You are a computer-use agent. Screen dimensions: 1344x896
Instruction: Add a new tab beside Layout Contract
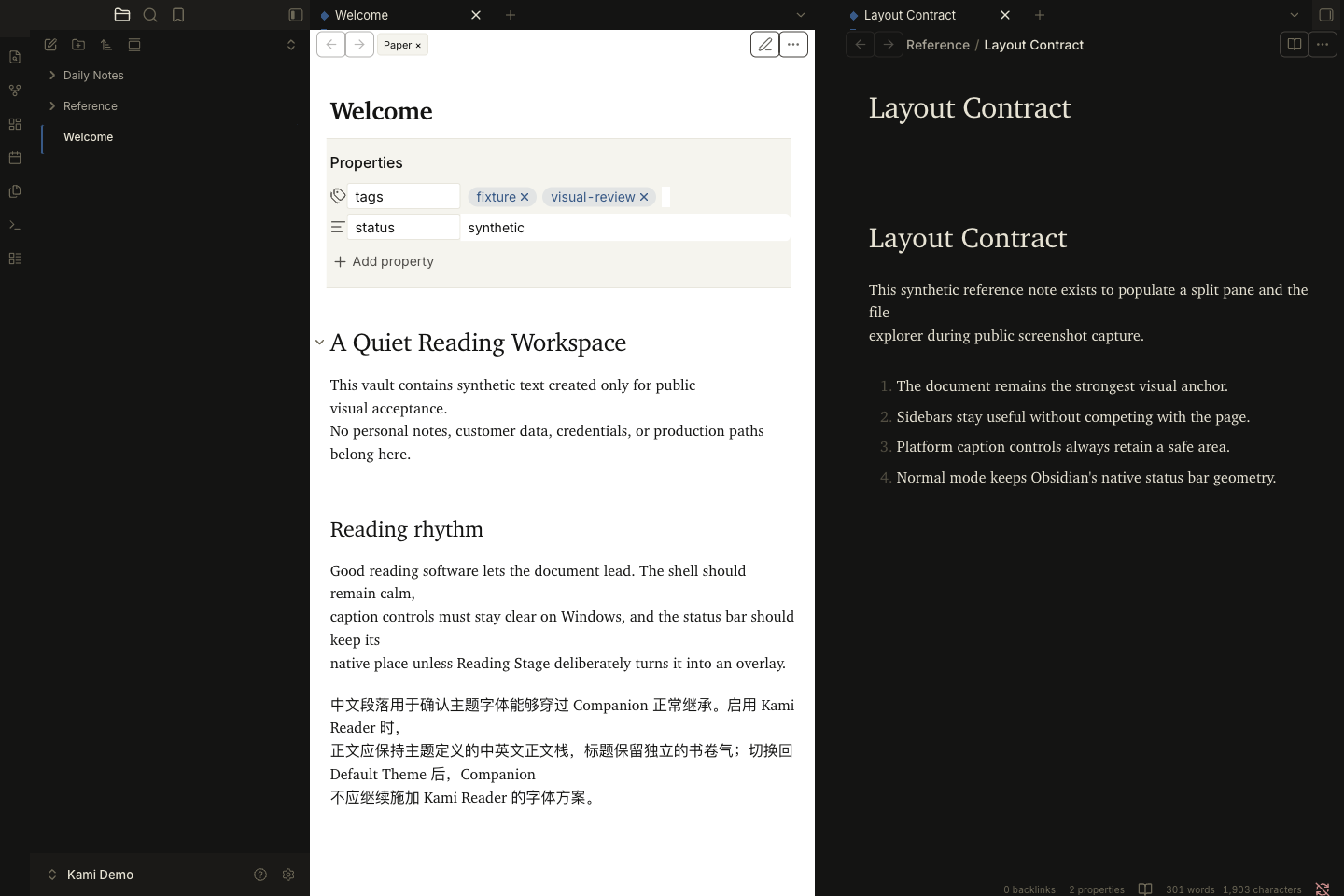click(1040, 15)
